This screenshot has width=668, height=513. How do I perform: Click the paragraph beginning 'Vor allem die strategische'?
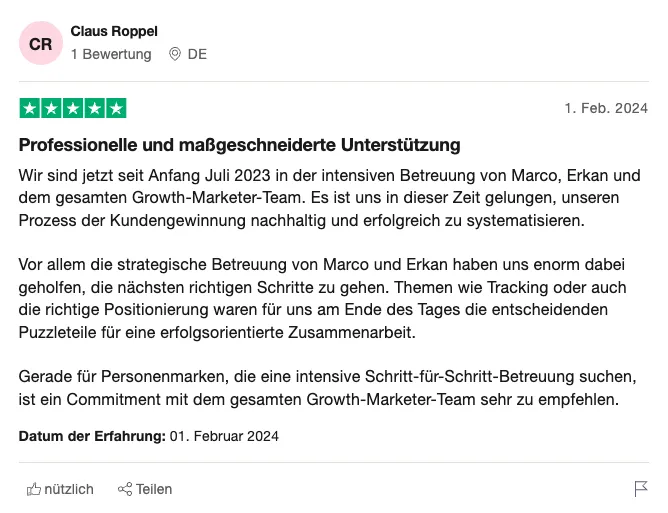(x=322, y=298)
